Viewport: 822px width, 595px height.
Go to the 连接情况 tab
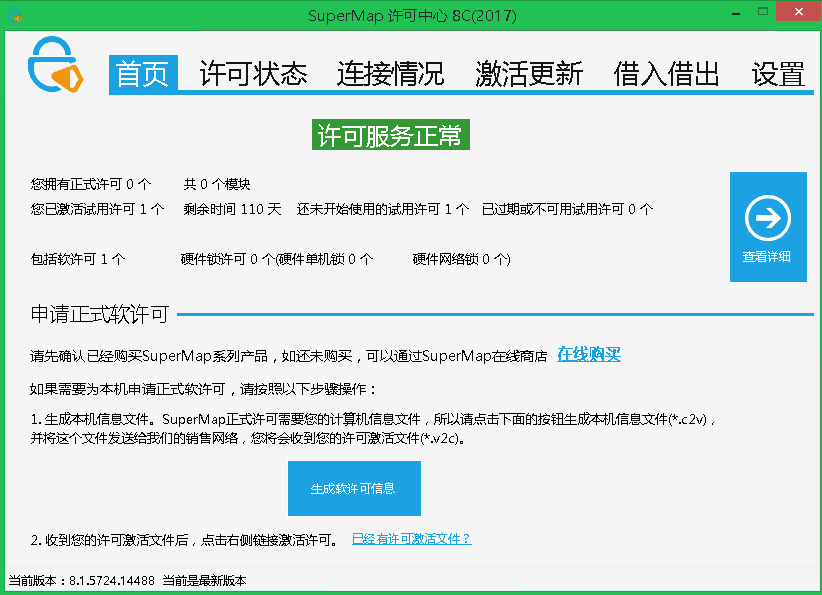pyautogui.click(x=391, y=74)
